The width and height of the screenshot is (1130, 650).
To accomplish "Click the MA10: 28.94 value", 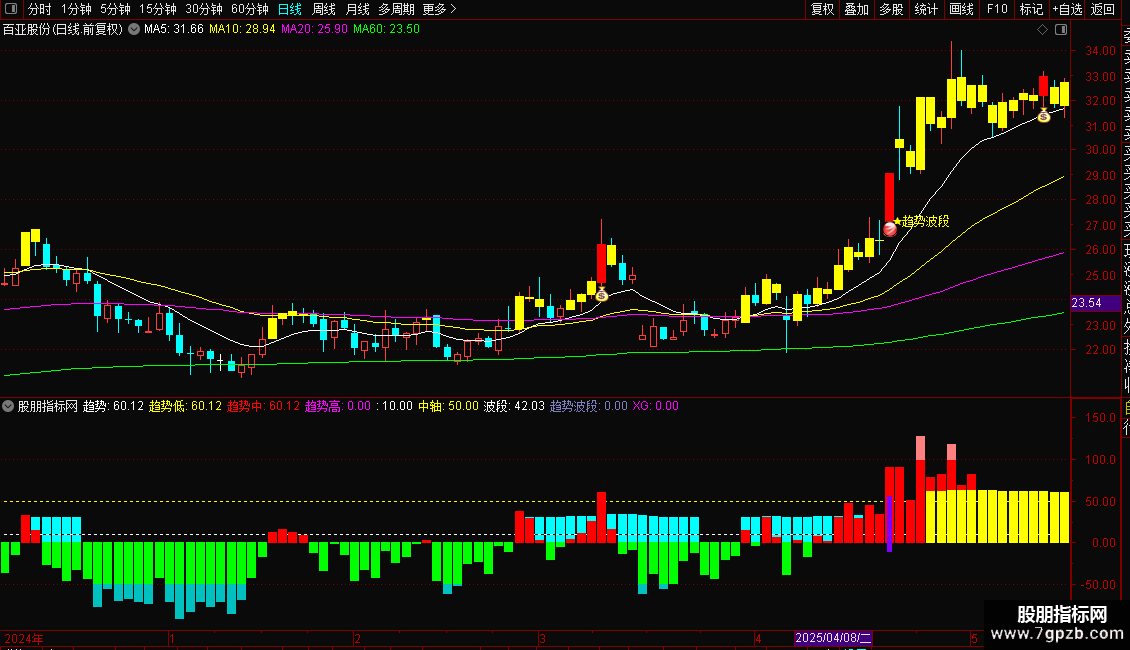I will pyautogui.click(x=242, y=30).
